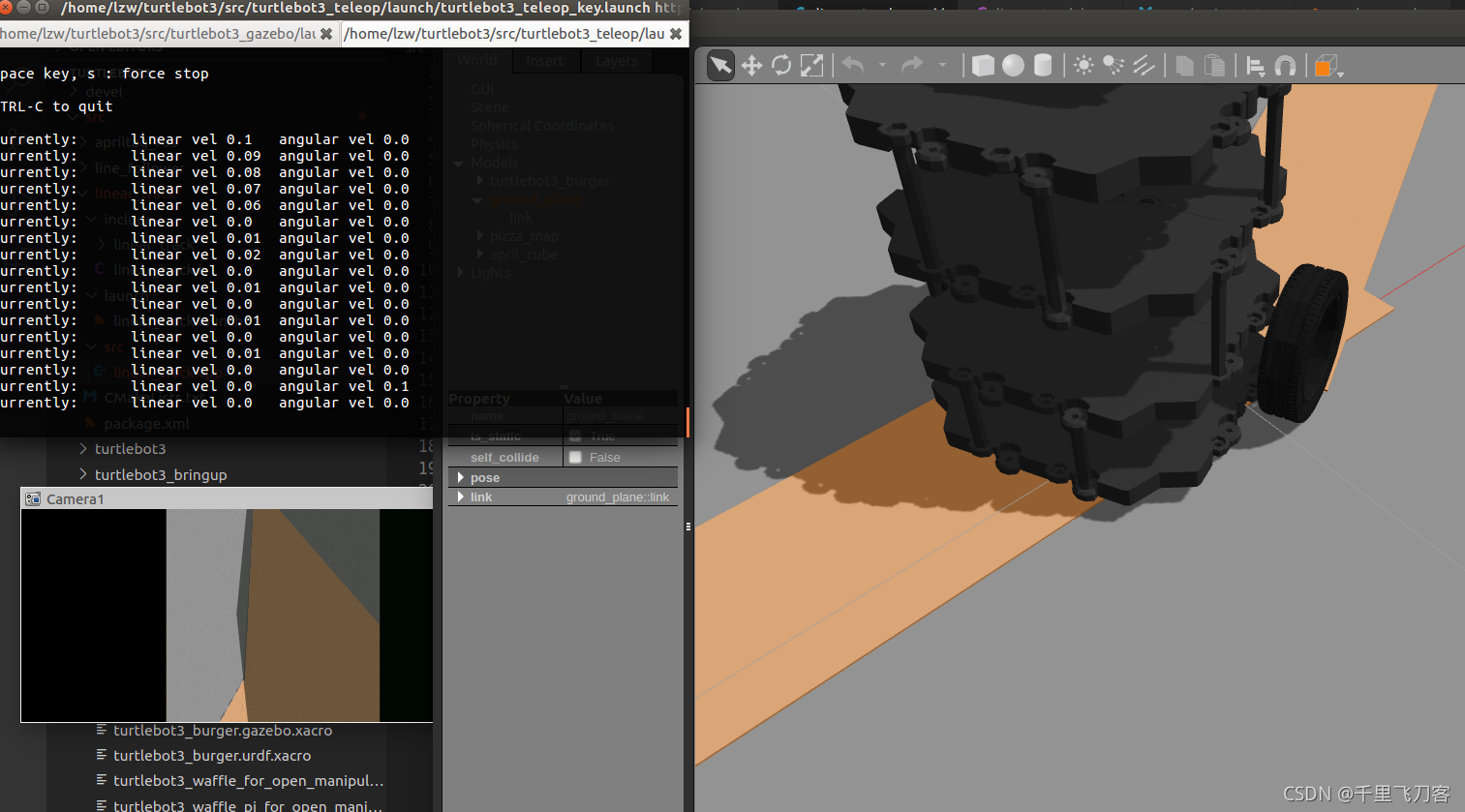This screenshot has height=812, width=1465.
Task: Click the redo arrow in Gazebo toolbar
Action: click(x=912, y=65)
